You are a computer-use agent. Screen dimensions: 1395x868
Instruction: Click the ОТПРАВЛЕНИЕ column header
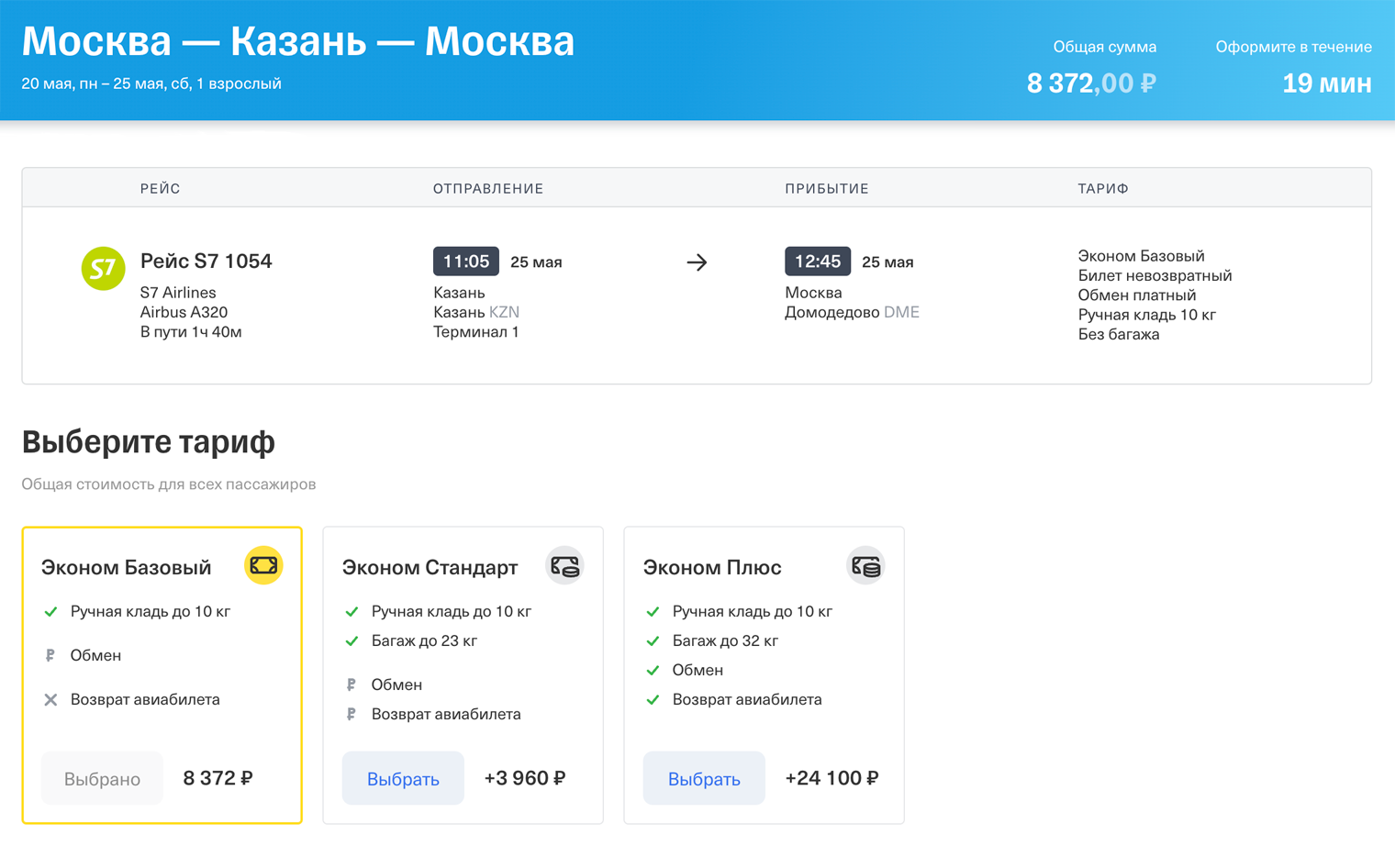click(x=488, y=188)
